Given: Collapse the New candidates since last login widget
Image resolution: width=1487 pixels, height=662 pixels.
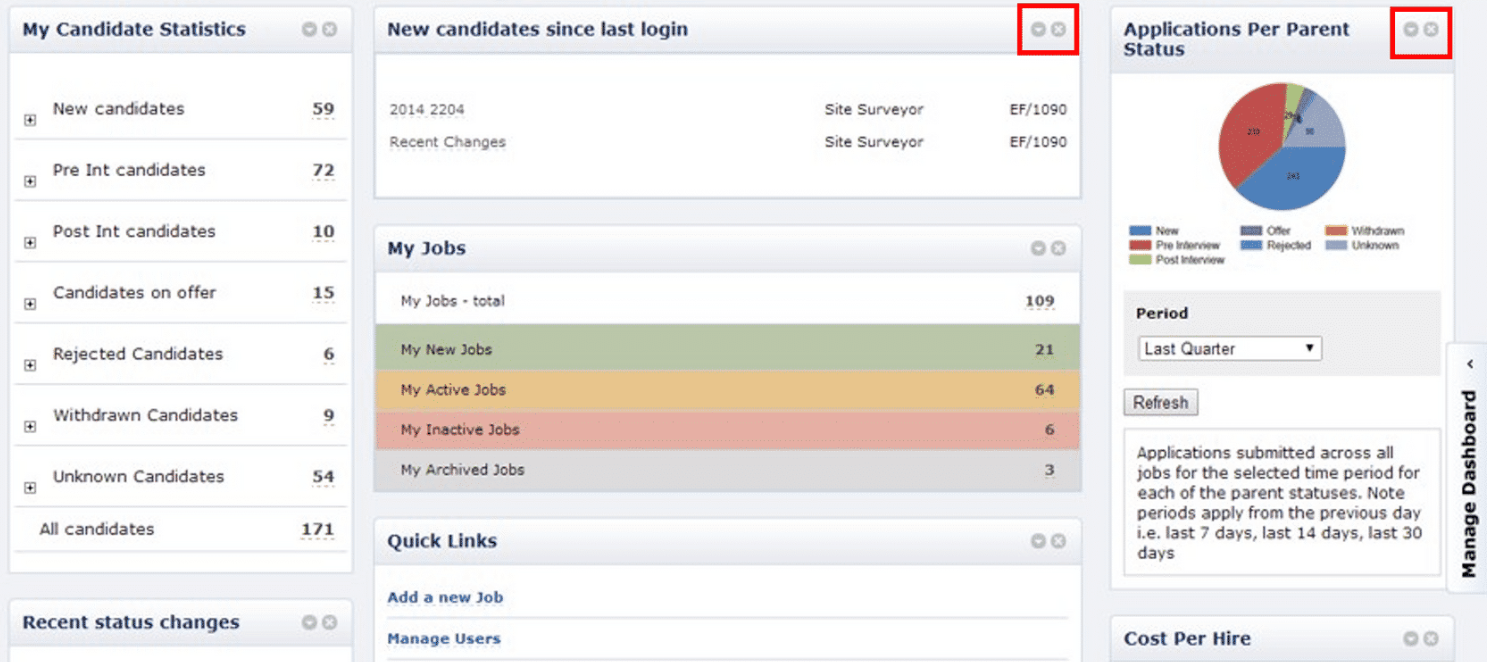Looking at the screenshot, I should pyautogui.click(x=1038, y=30).
